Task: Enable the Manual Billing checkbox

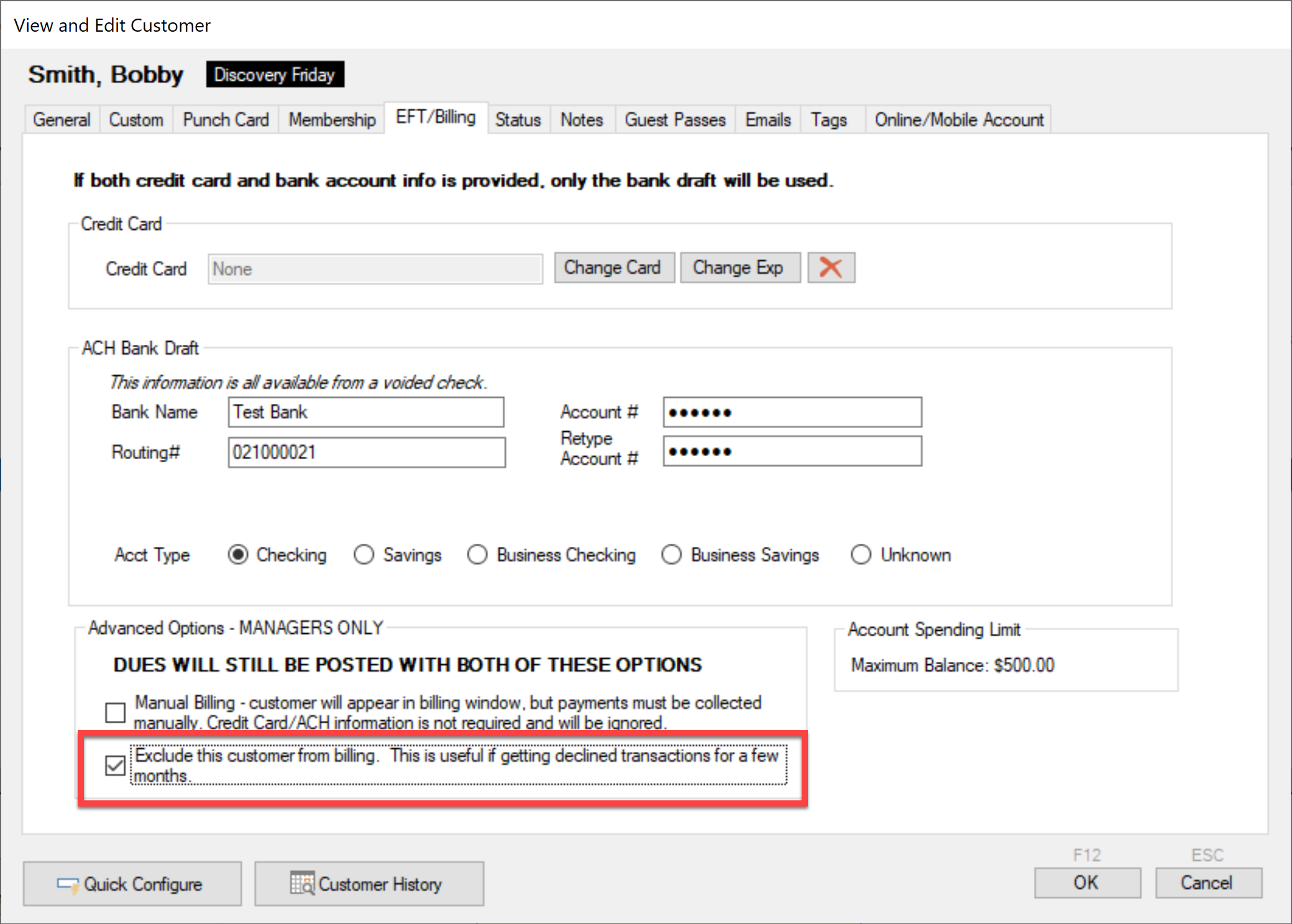Action: (x=116, y=712)
